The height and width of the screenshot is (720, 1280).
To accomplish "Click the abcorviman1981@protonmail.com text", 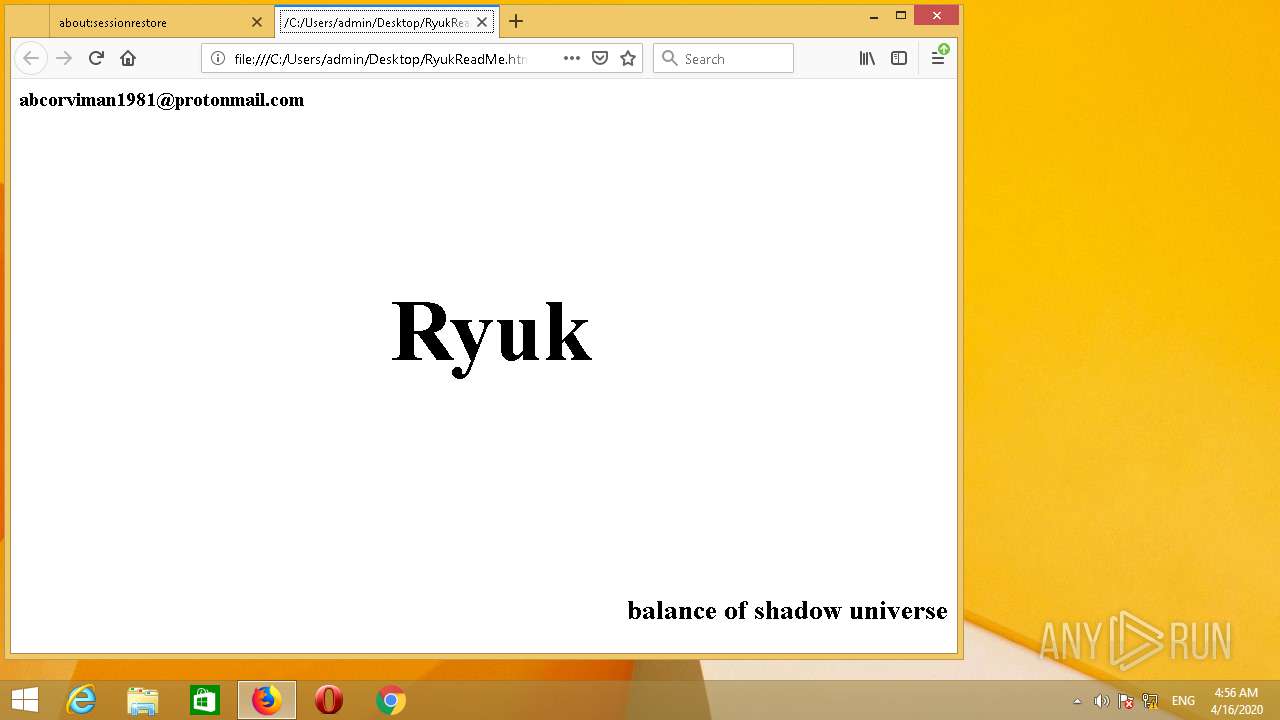I will point(161,100).
